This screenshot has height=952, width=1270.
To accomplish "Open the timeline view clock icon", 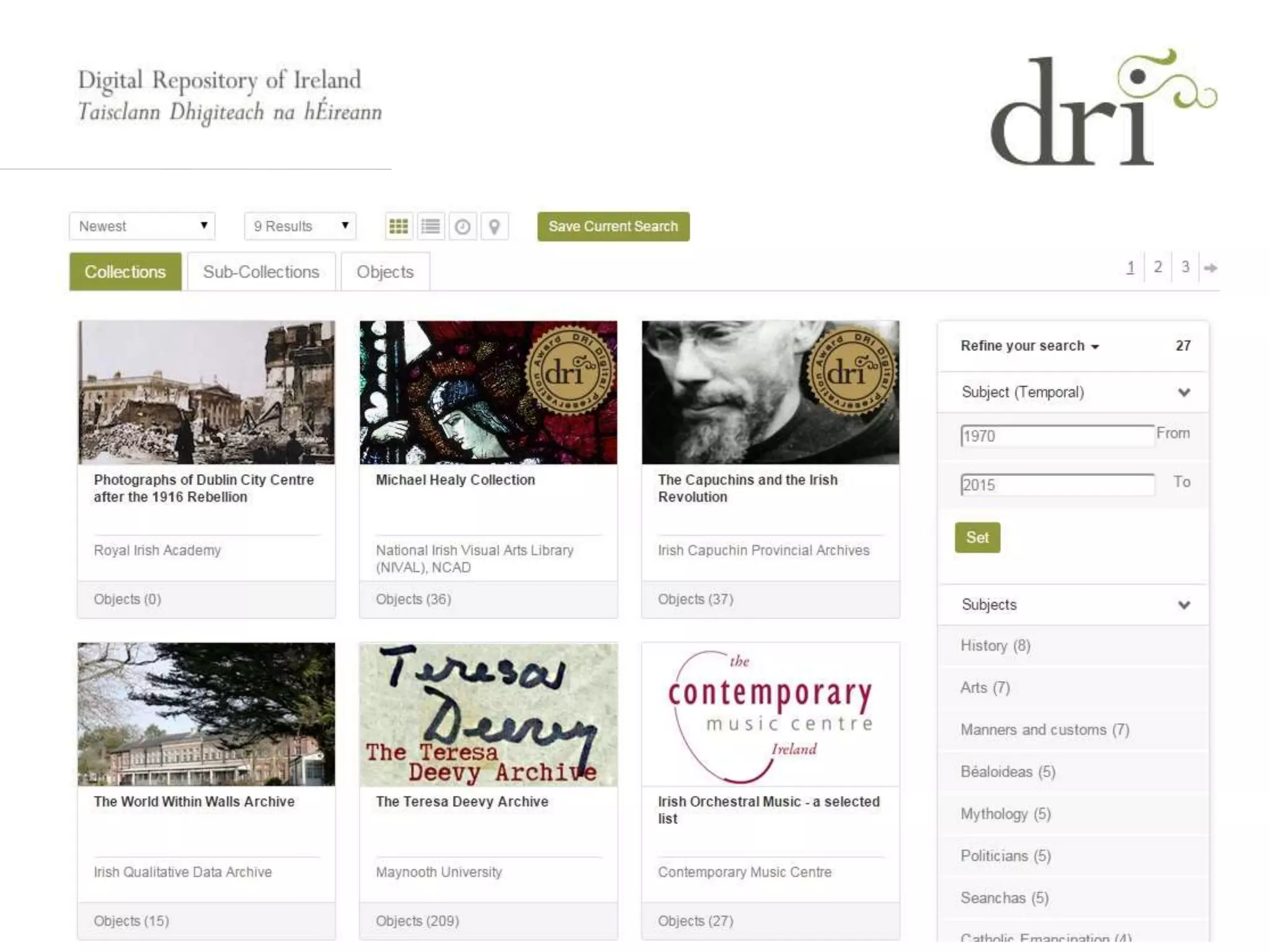I will 463,226.
